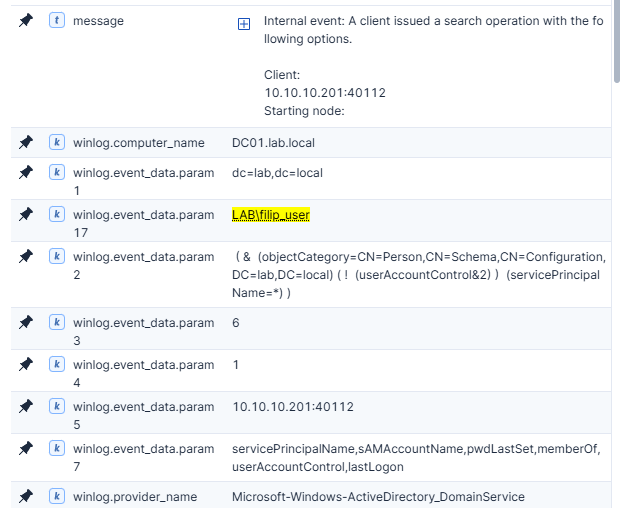Pin the winlog.provider_name field
The width and height of the screenshot is (629, 508).
click(x=26, y=496)
